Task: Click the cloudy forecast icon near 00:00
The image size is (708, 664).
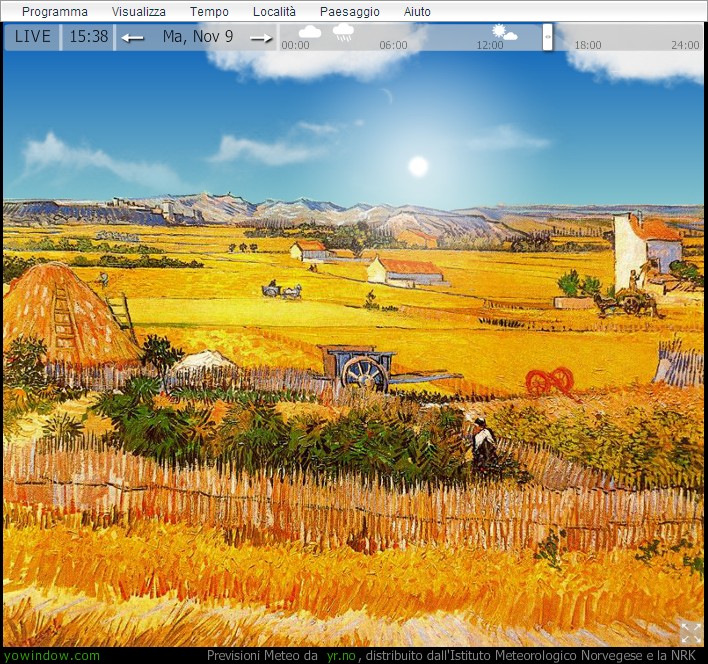Action: [x=310, y=32]
